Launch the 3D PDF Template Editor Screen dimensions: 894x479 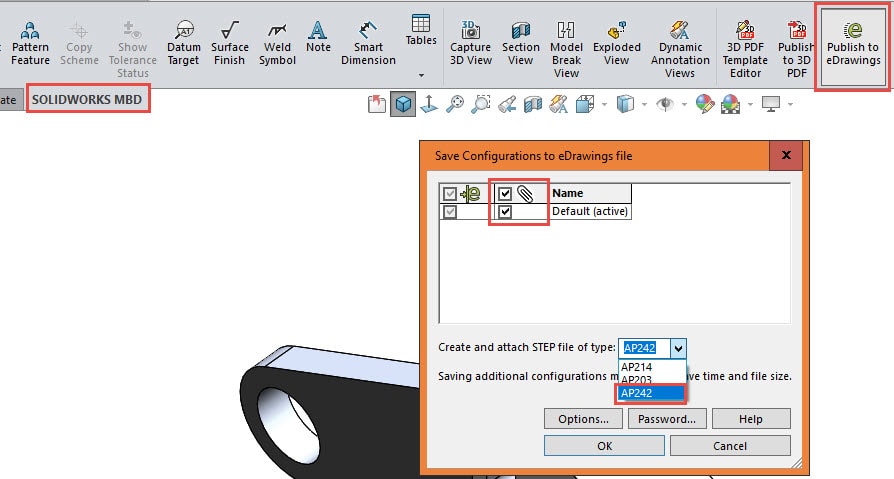pyautogui.click(x=745, y=50)
